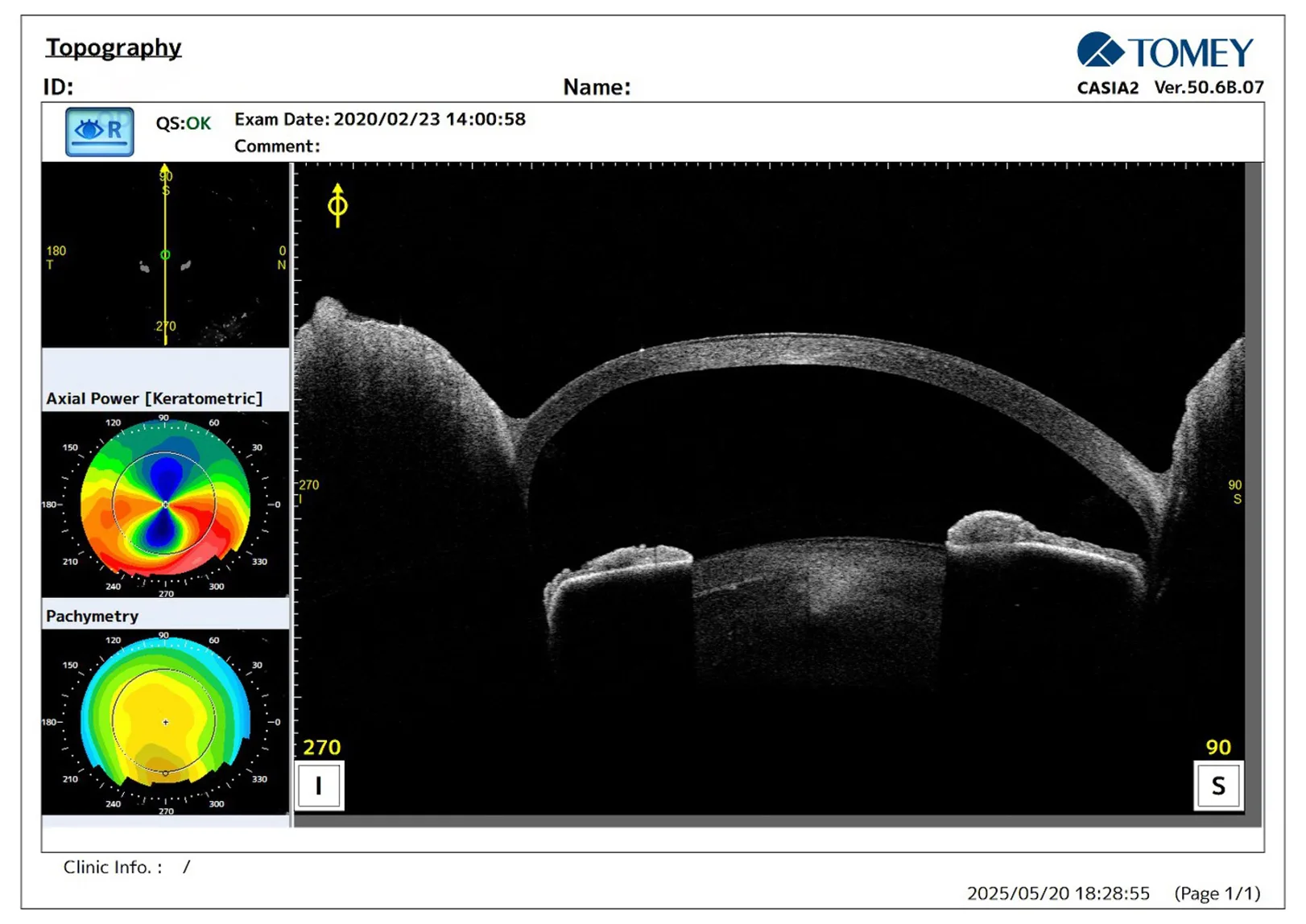Click the right eye (R) indicator icon
Image resolution: width=1306 pixels, height=924 pixels.
[100, 131]
